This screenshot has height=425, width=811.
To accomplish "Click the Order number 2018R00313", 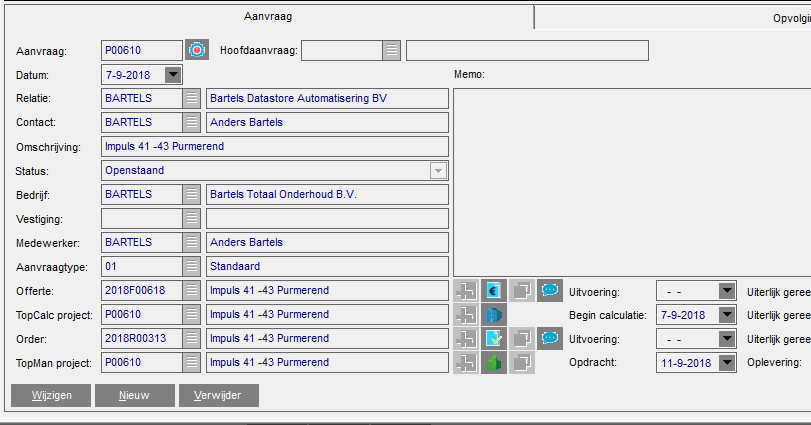I will tap(136, 339).
